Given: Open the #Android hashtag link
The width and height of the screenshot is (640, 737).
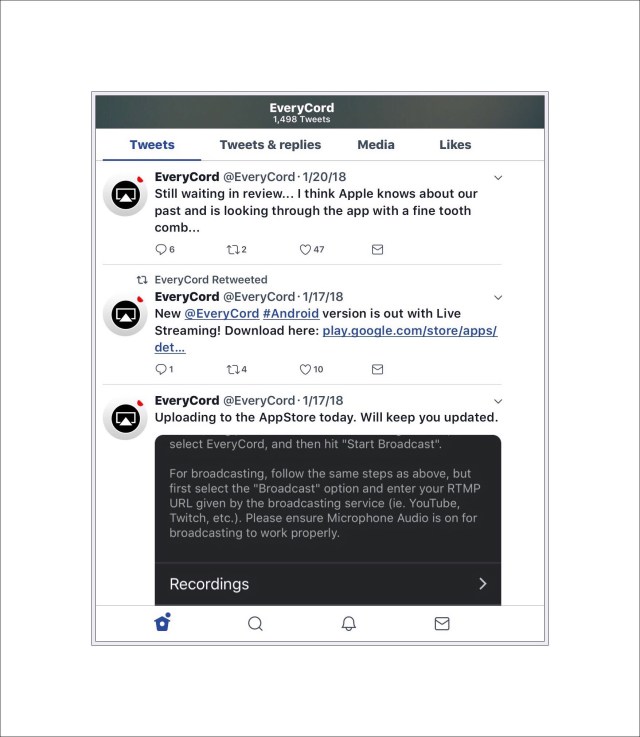Looking at the screenshot, I should click(291, 314).
